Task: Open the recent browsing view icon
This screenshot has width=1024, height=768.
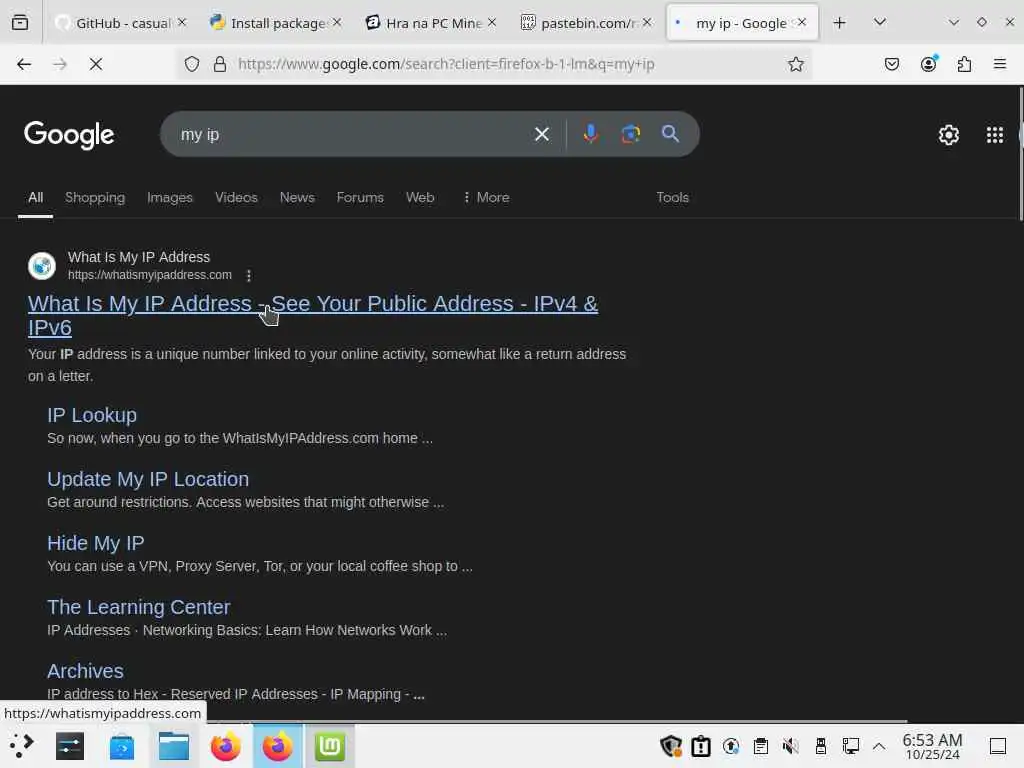Action: (x=20, y=23)
